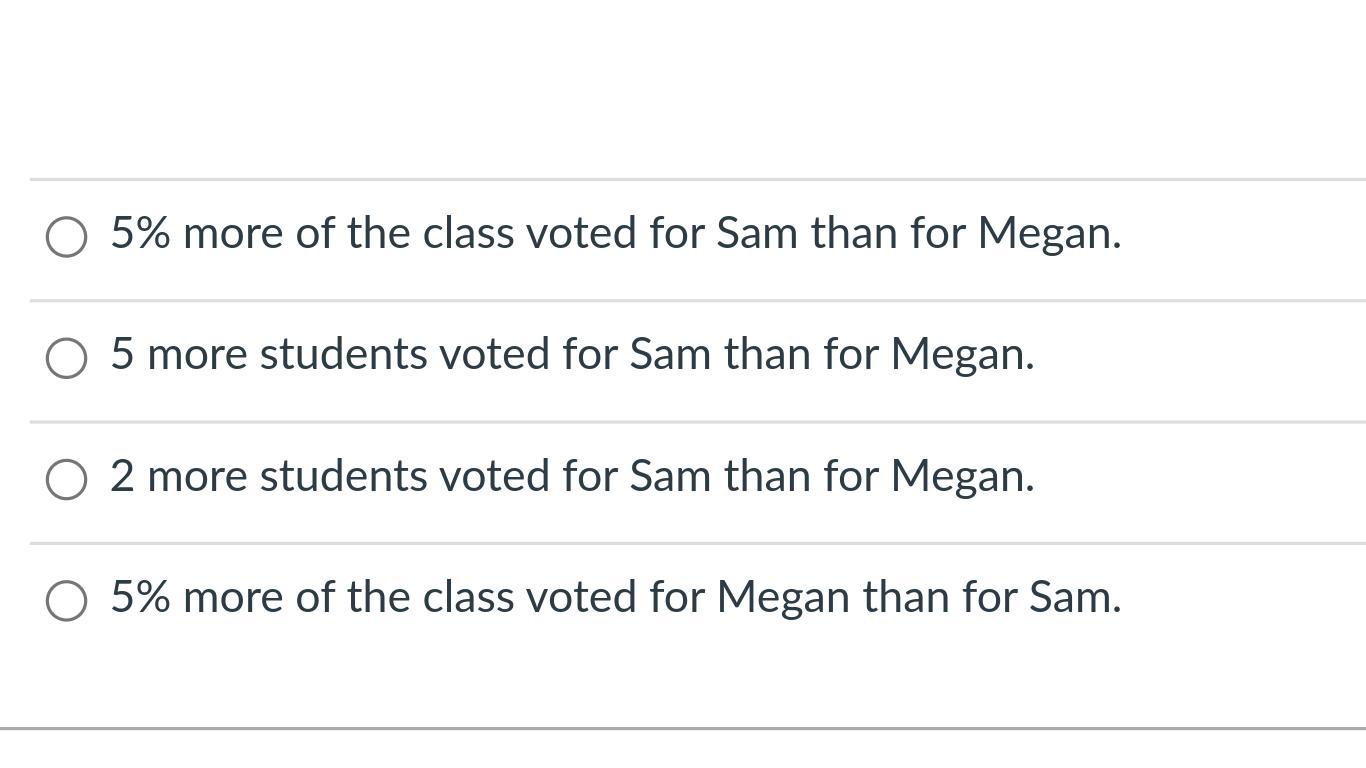The image size is (1366, 768).
Task: Click answer text '5% more of the class voted for Sam'
Action: click(615, 234)
